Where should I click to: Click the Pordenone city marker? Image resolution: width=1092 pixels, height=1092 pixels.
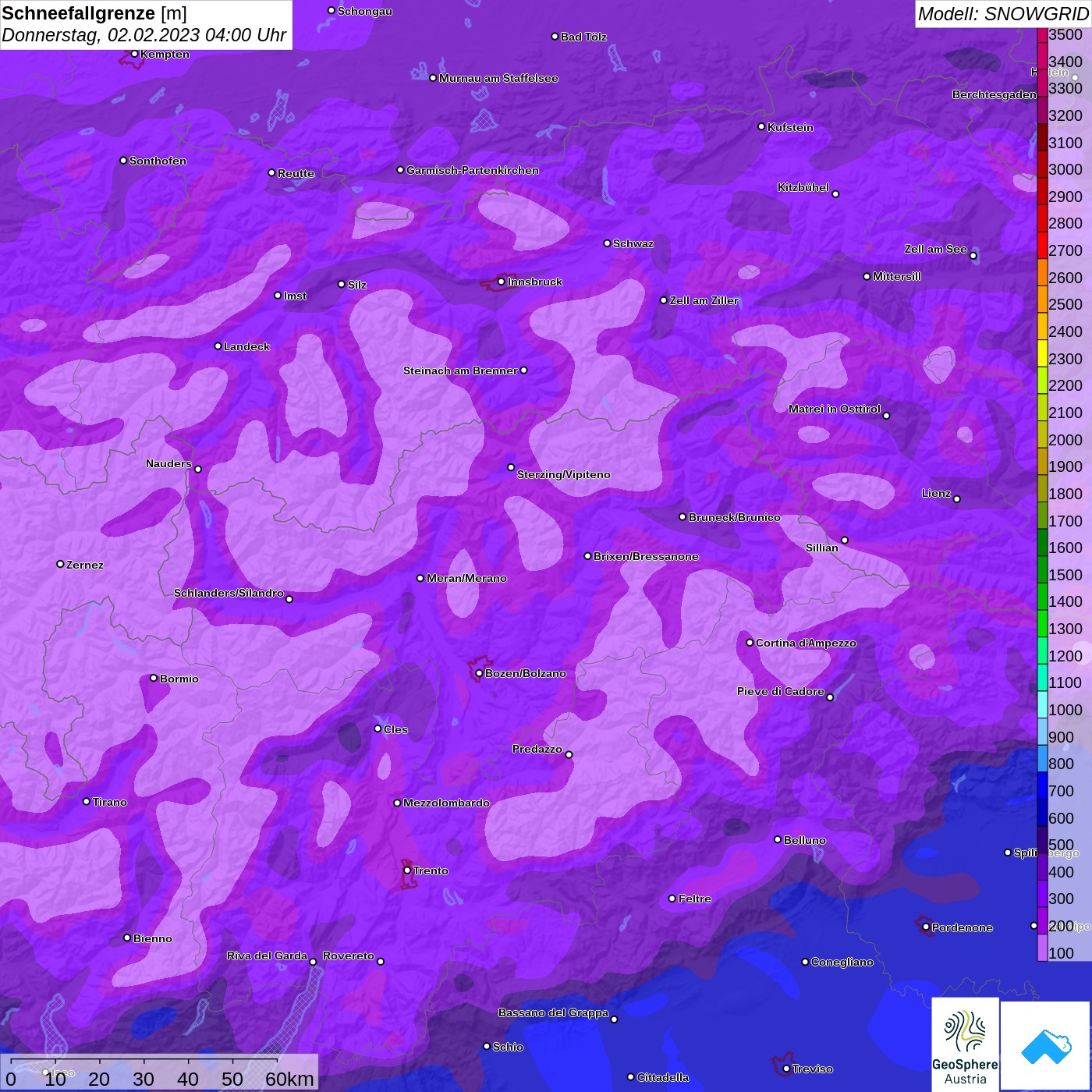pos(926,927)
